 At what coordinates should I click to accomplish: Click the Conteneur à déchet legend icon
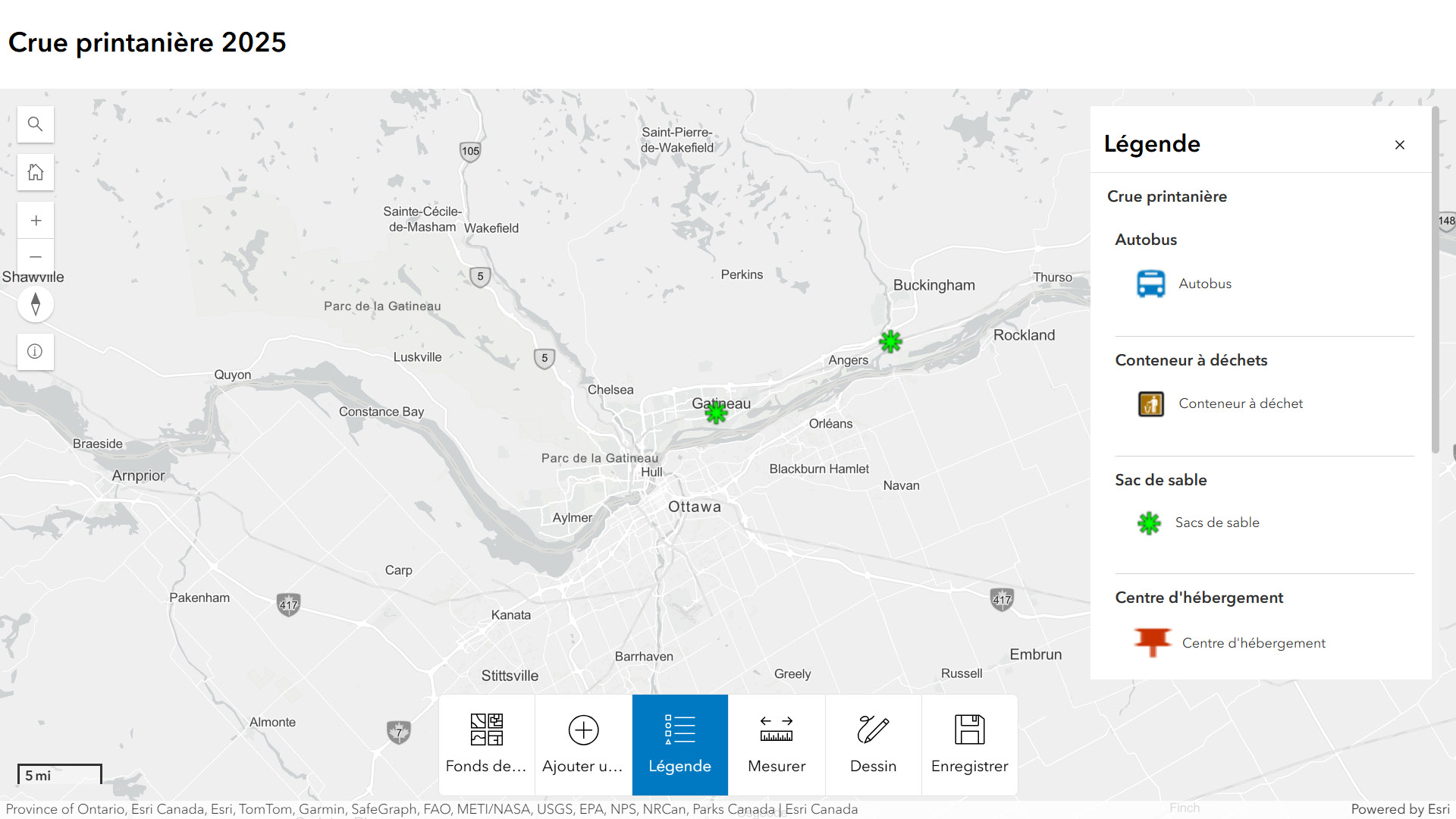[1150, 403]
